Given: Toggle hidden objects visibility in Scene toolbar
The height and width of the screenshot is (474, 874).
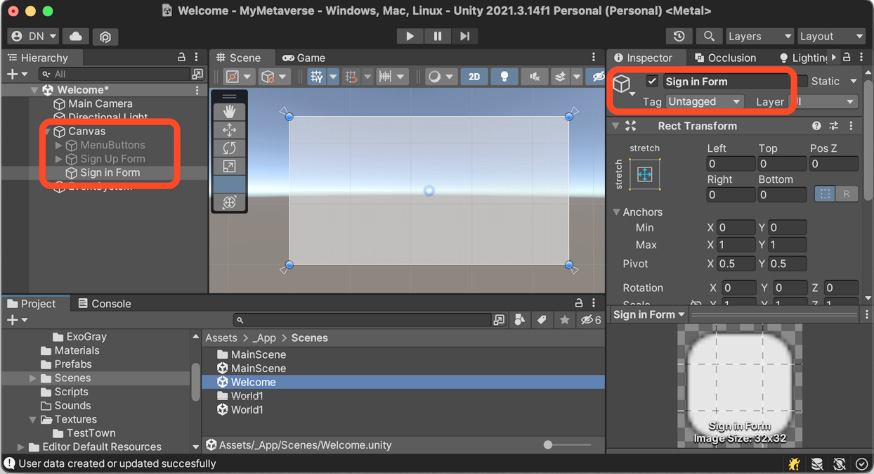Looking at the screenshot, I should [x=598, y=76].
